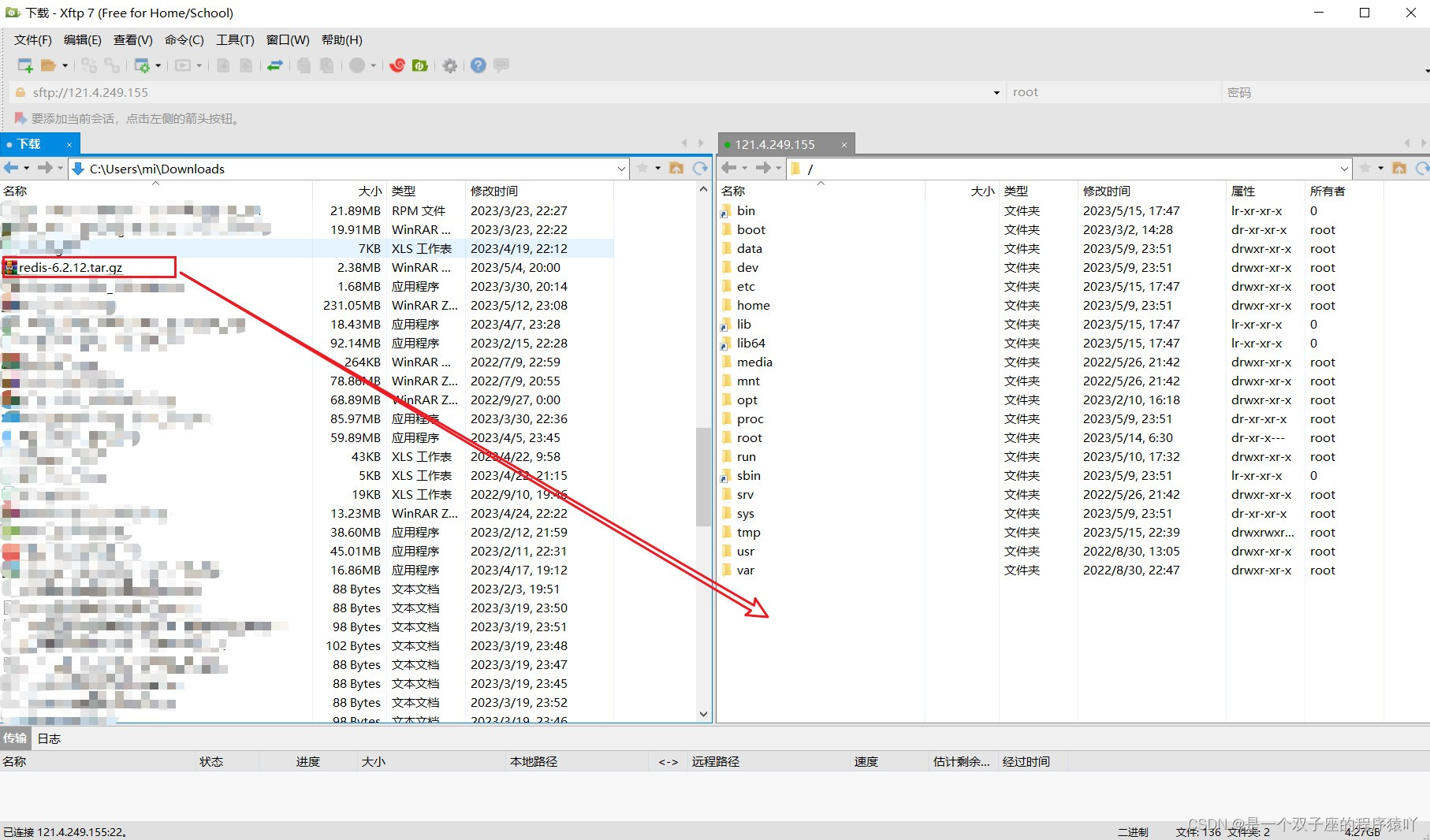Viewport: 1430px width, 840px height.
Task: Go back in the remote pane
Action: pyautogui.click(x=729, y=168)
